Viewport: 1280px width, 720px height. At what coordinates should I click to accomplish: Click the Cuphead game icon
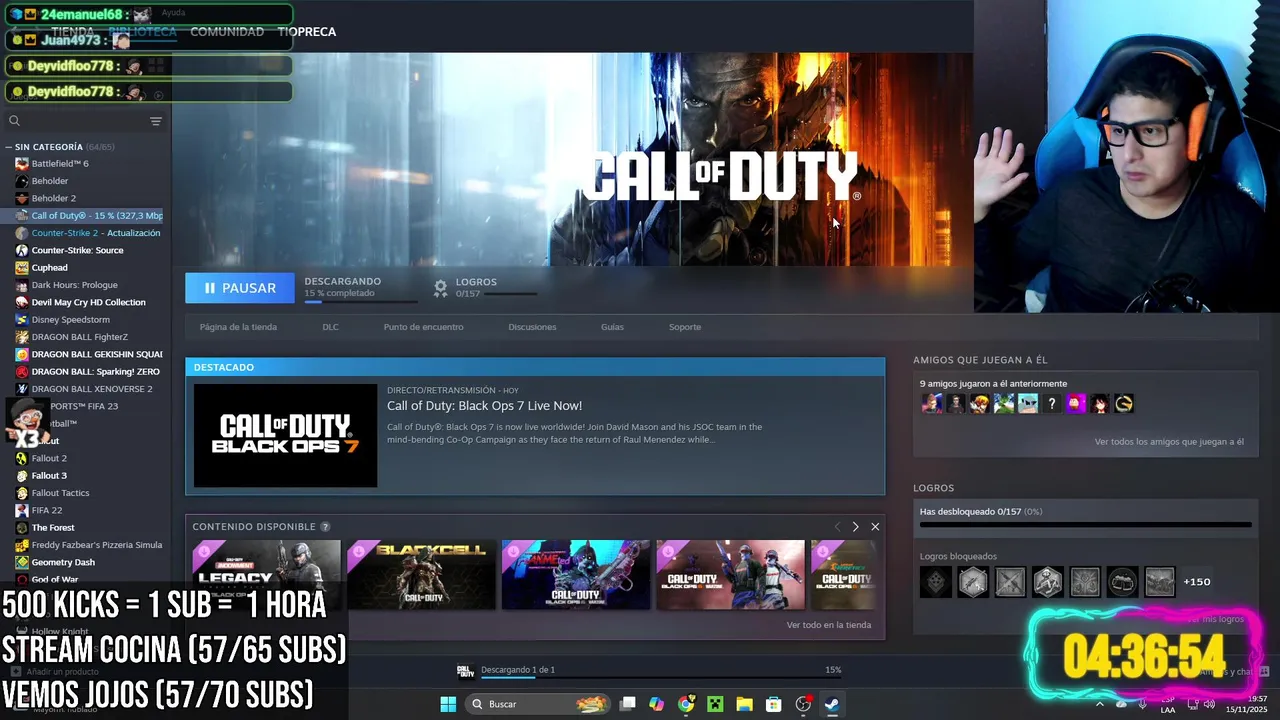point(22,268)
